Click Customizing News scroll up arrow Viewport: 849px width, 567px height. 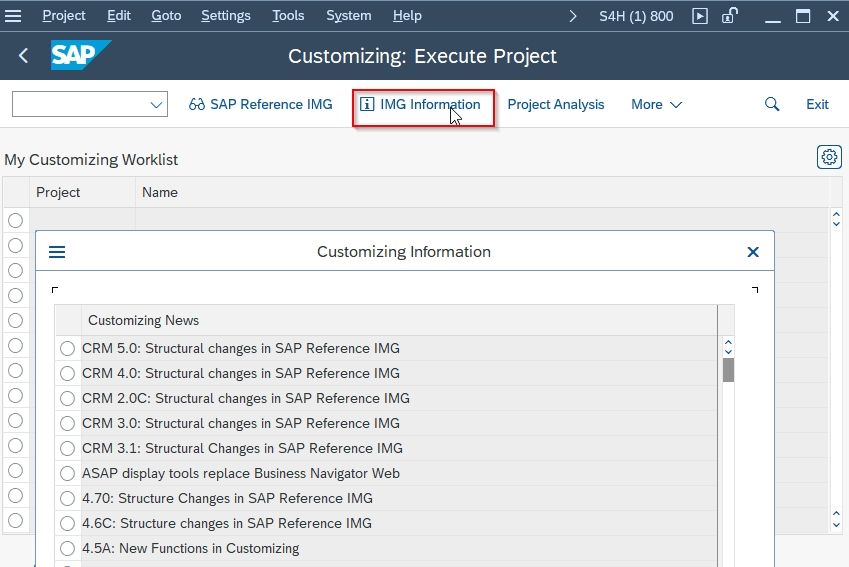(x=728, y=342)
